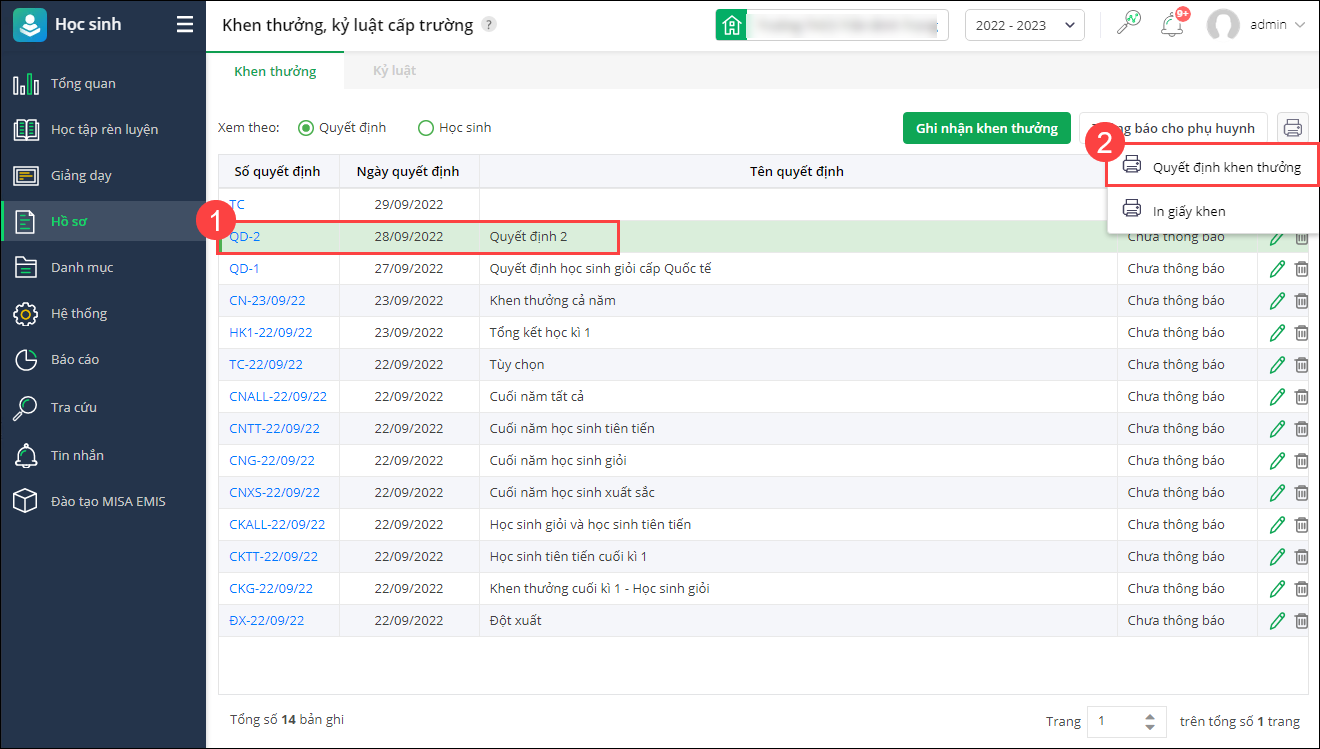
Task: Increase the page number with stepper arrow
Action: point(1150,716)
